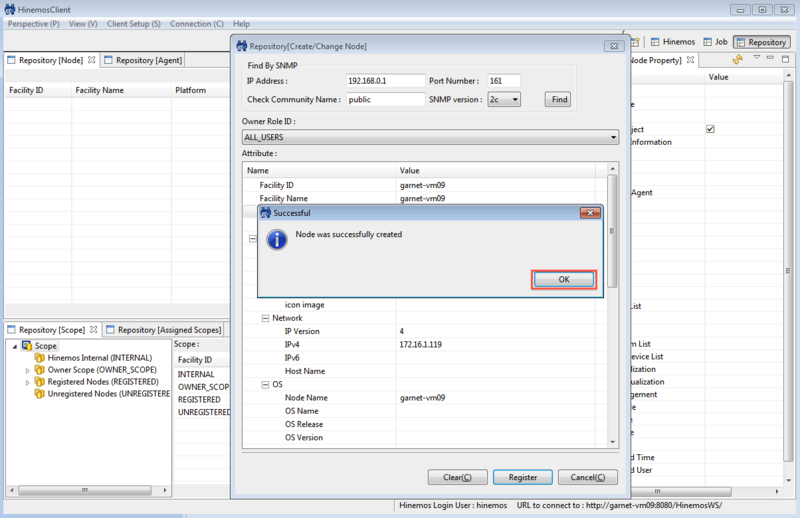Click the attribute table vertical scrollbar
The image size is (800, 518).
(x=612, y=231)
